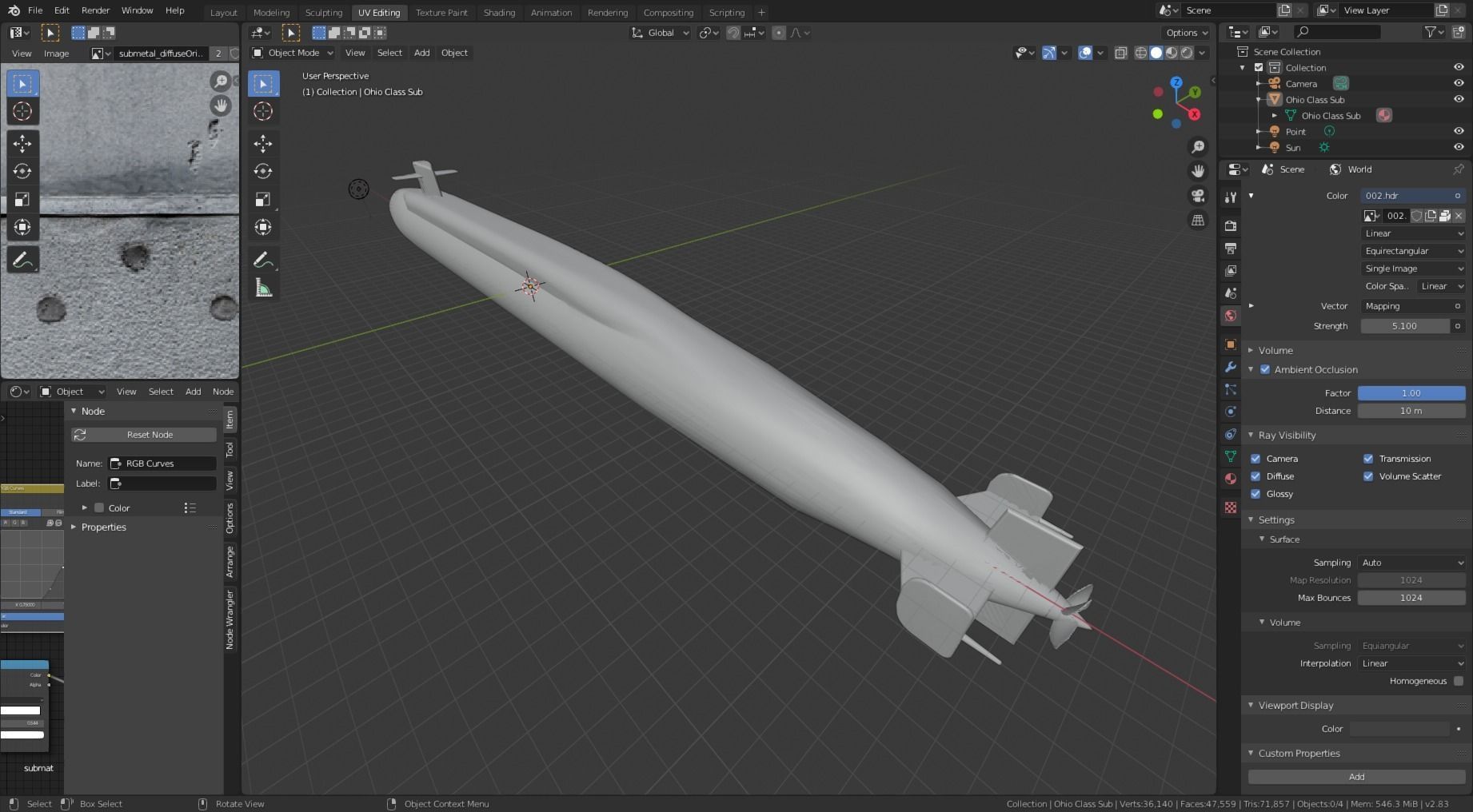Open the Render menu
This screenshot has height=812, width=1473.
(x=95, y=10)
